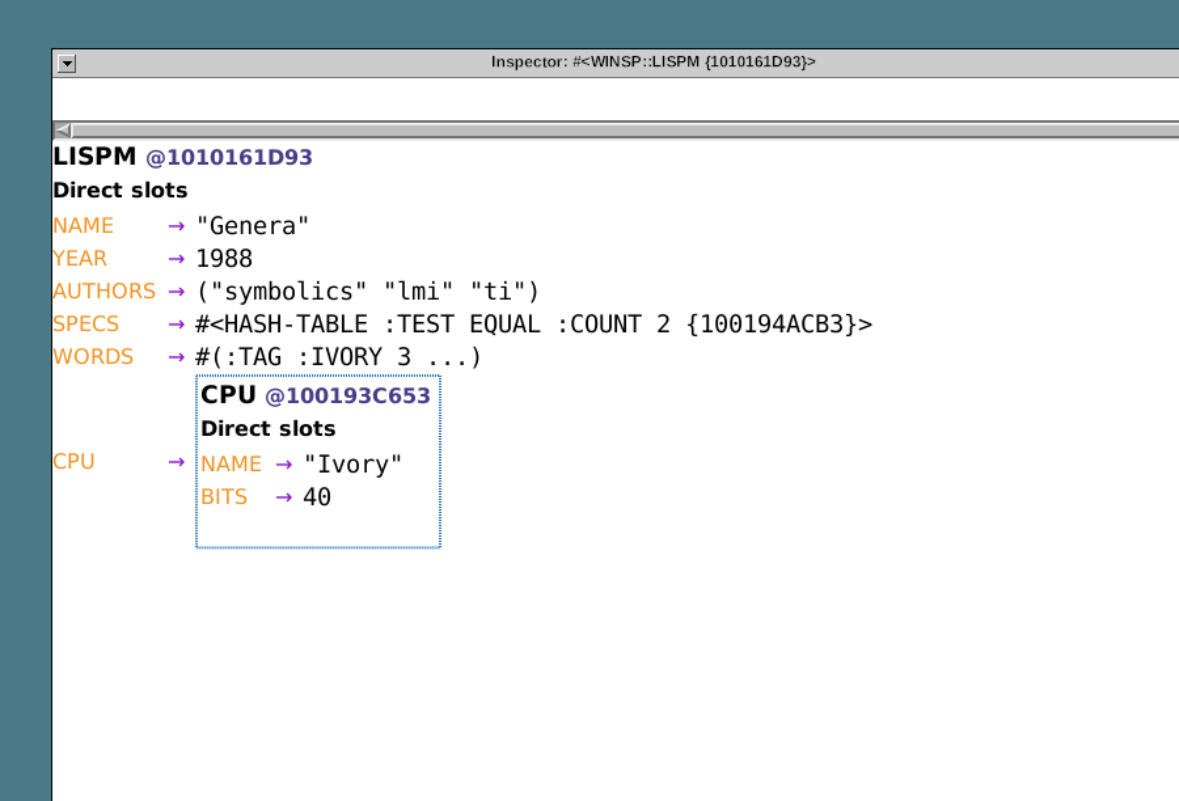1179x801 pixels.
Task: Click the arrow next to the outer CPU slot
Action: (176, 462)
